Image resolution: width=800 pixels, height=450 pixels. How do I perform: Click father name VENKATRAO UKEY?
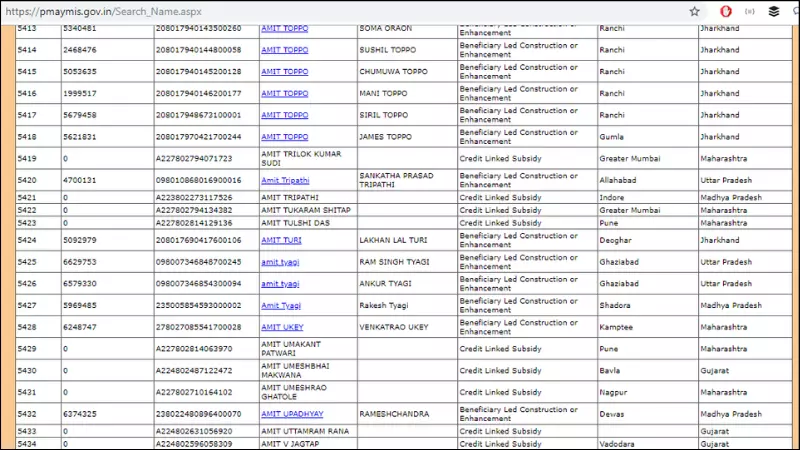tap(393, 327)
